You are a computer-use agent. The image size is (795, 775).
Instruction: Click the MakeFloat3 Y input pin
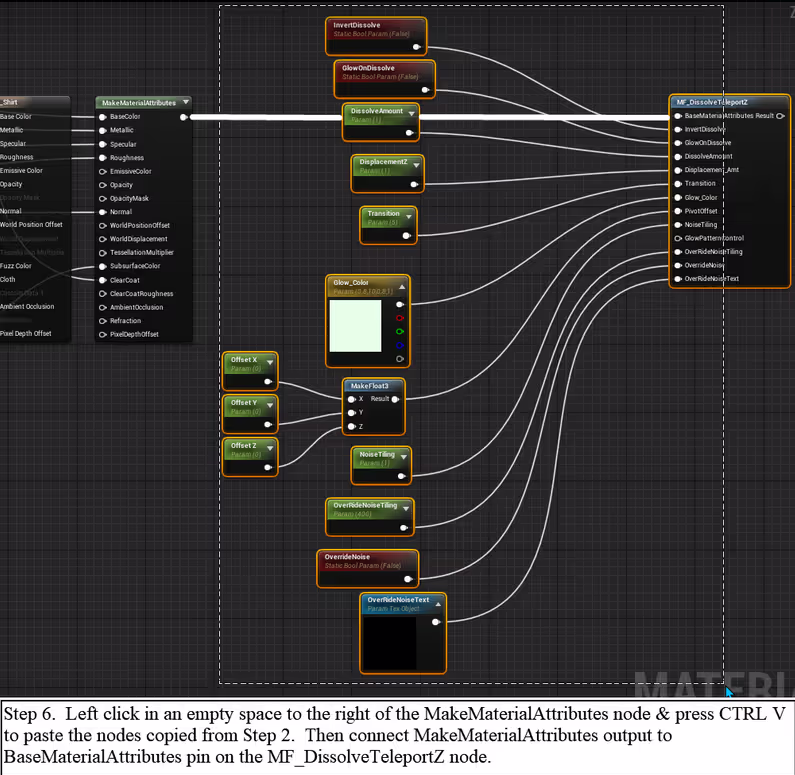351,413
